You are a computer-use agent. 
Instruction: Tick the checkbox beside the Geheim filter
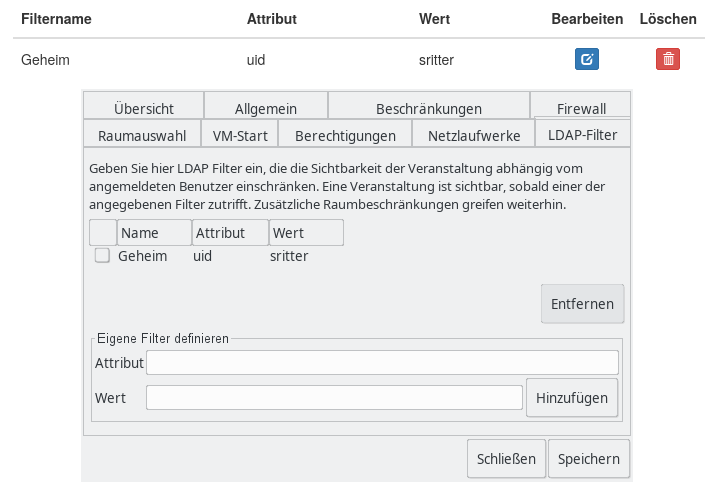click(x=102, y=256)
